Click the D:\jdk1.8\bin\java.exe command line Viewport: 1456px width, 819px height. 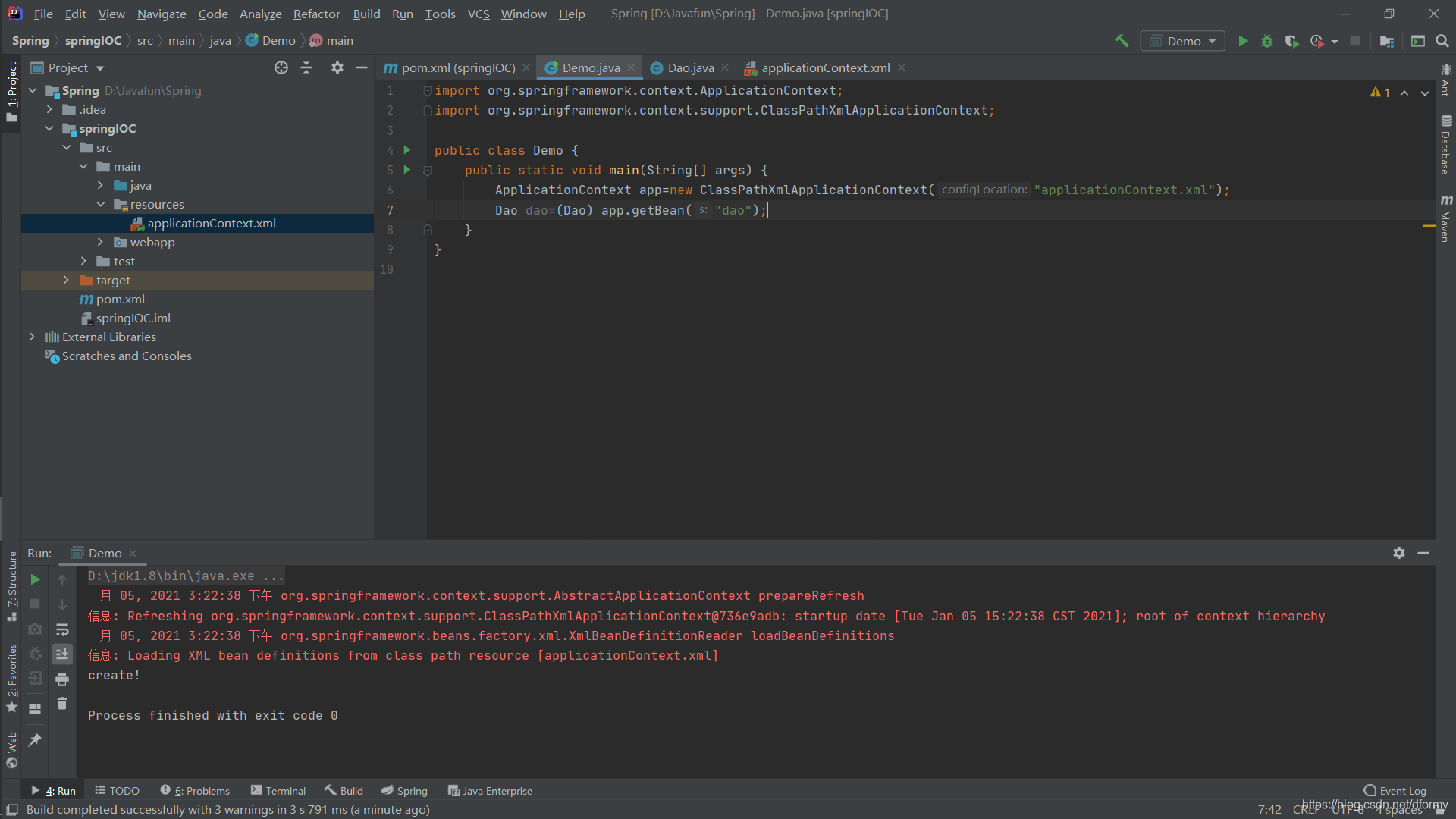pos(186,576)
